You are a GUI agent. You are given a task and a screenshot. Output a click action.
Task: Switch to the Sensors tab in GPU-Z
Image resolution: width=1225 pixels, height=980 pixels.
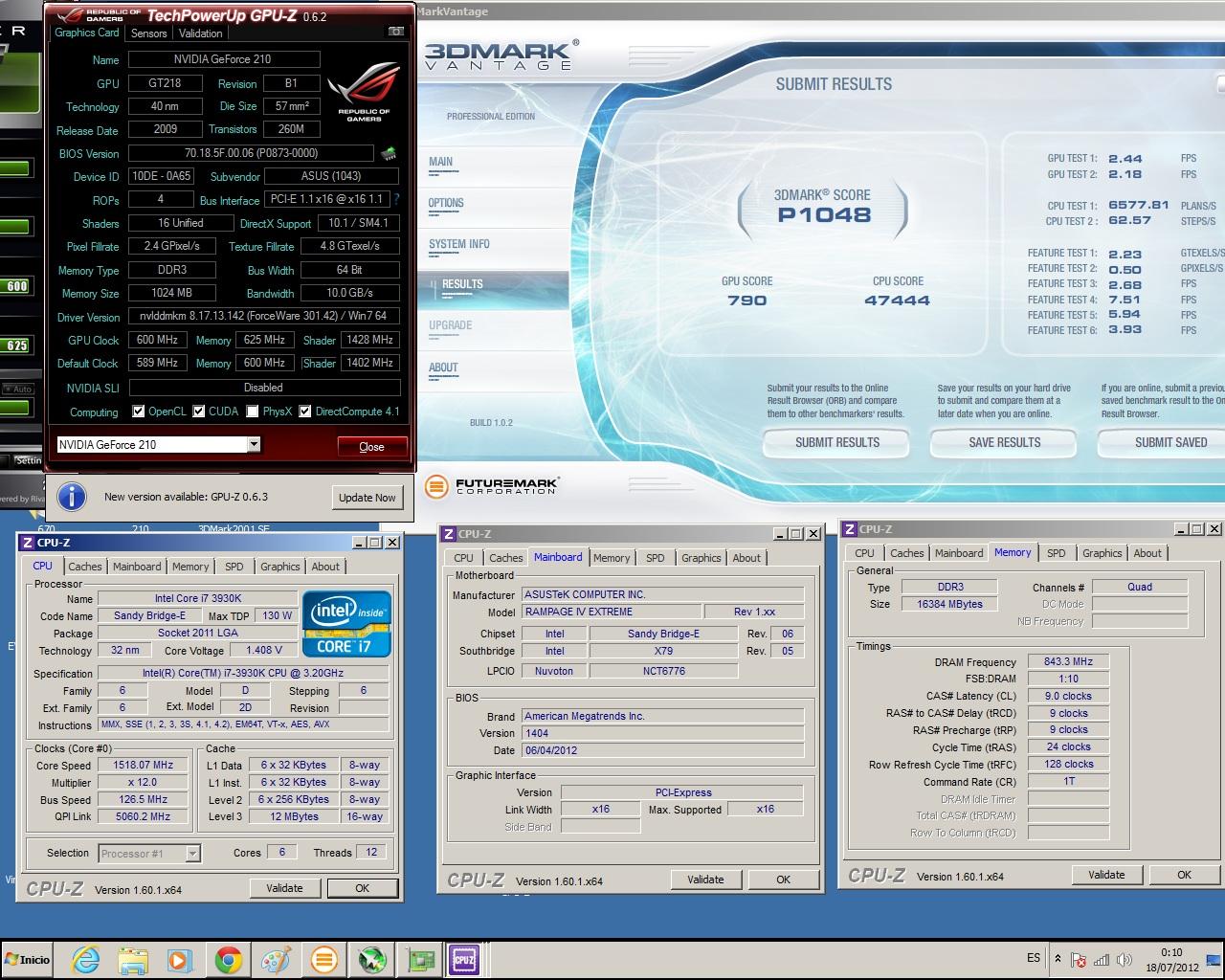(149, 33)
